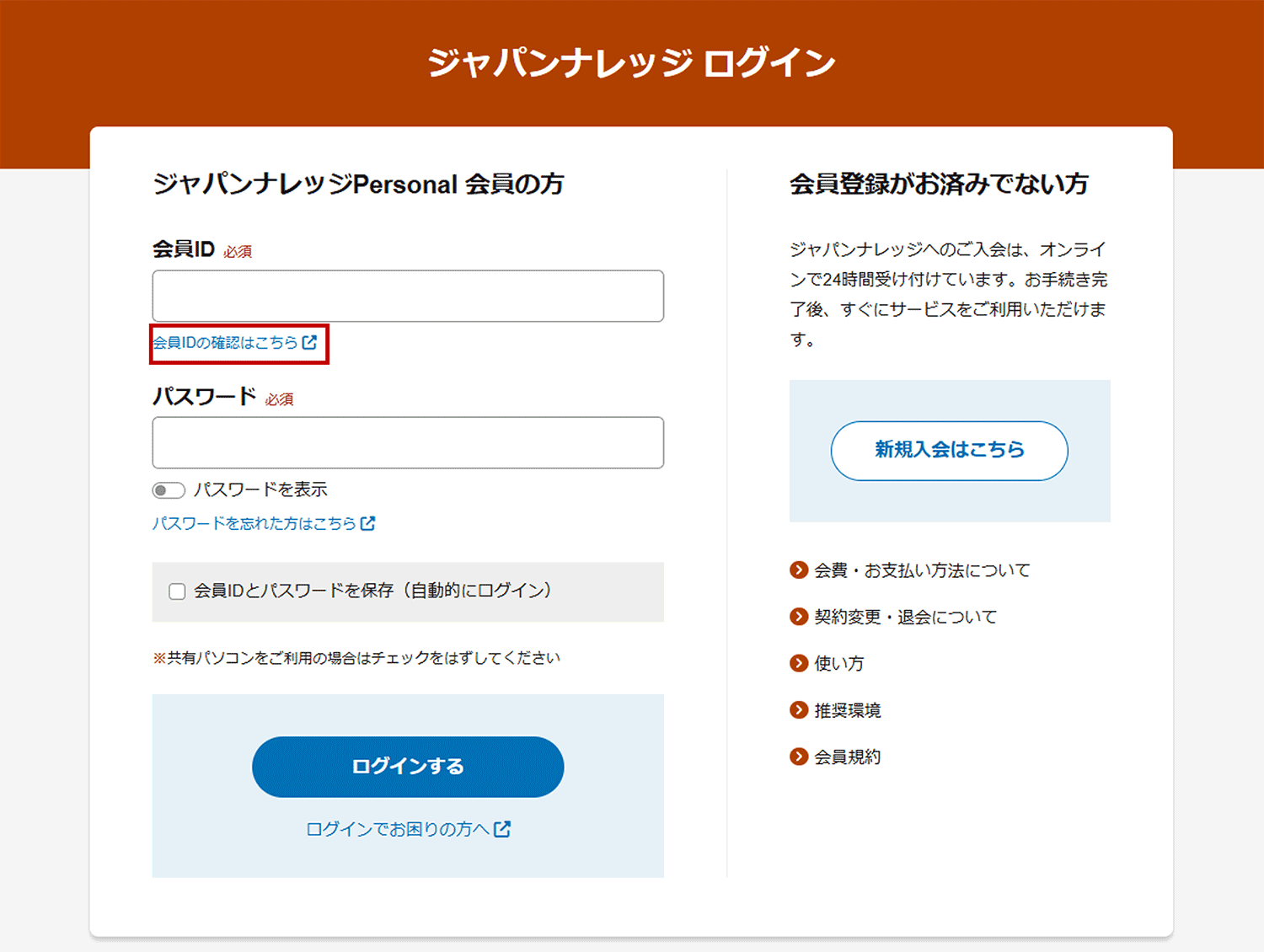1264x952 pixels.
Task: Click the paragraph about online 入会 24時間受け付け
Action: pos(949,295)
